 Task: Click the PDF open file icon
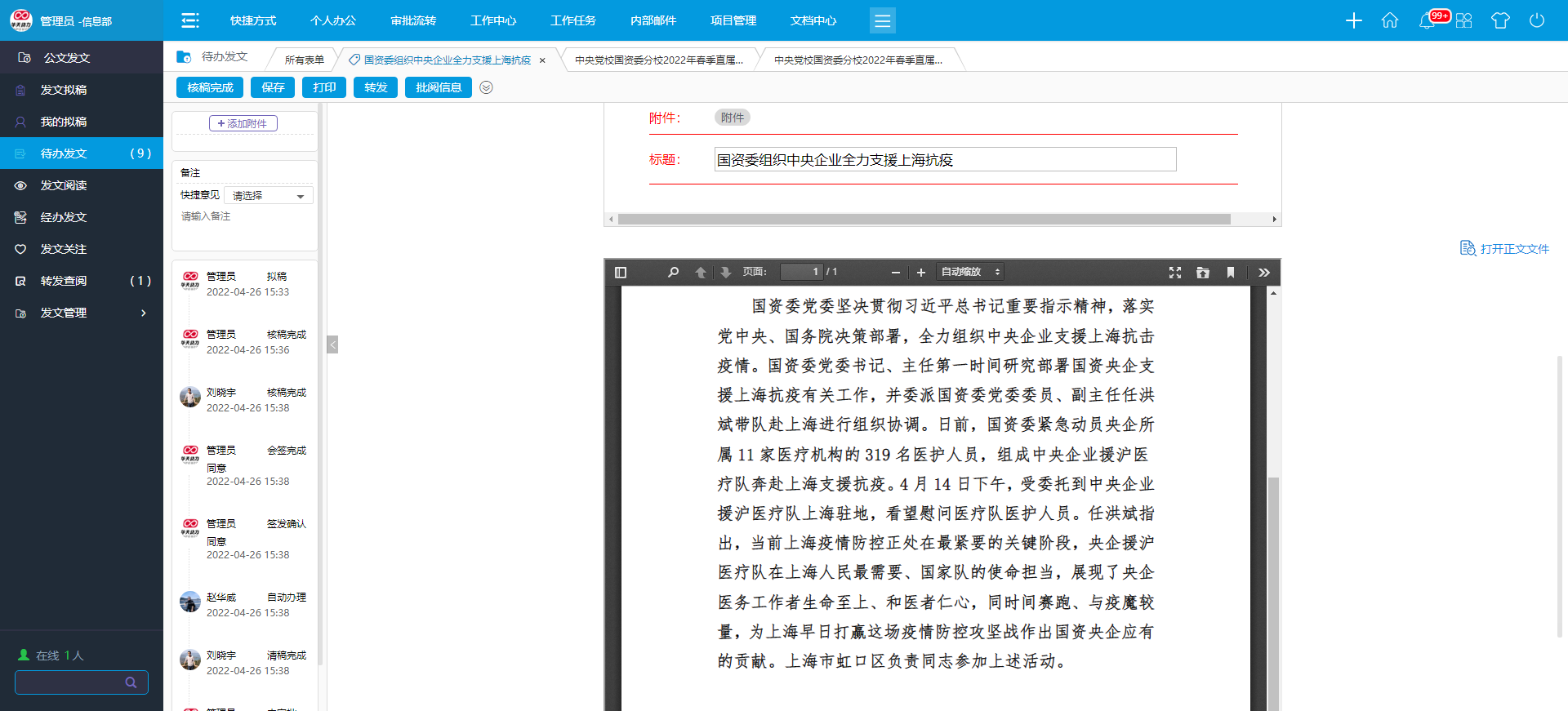[1203, 273]
